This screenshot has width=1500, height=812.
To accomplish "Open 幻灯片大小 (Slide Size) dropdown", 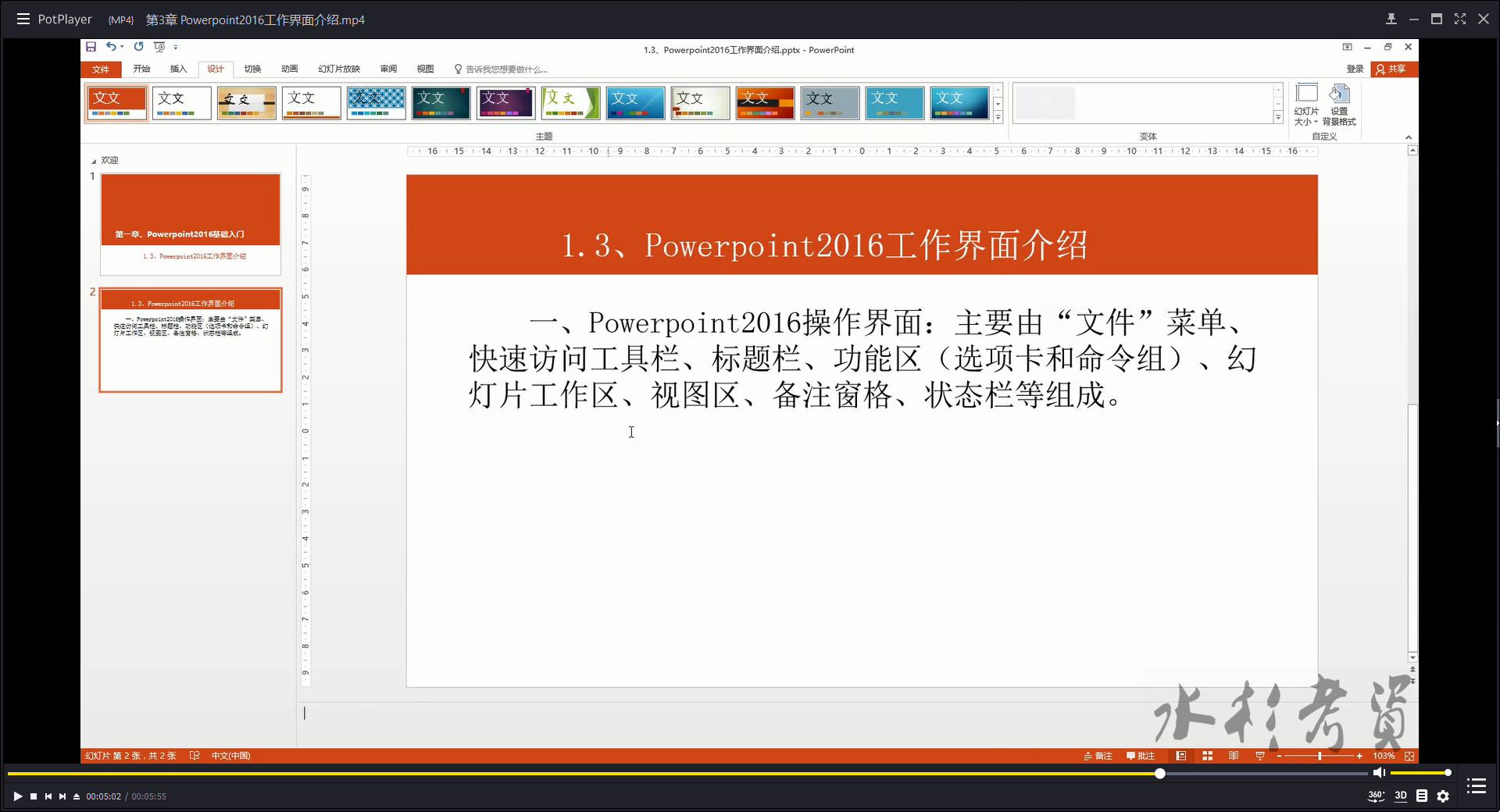I will point(1306,105).
